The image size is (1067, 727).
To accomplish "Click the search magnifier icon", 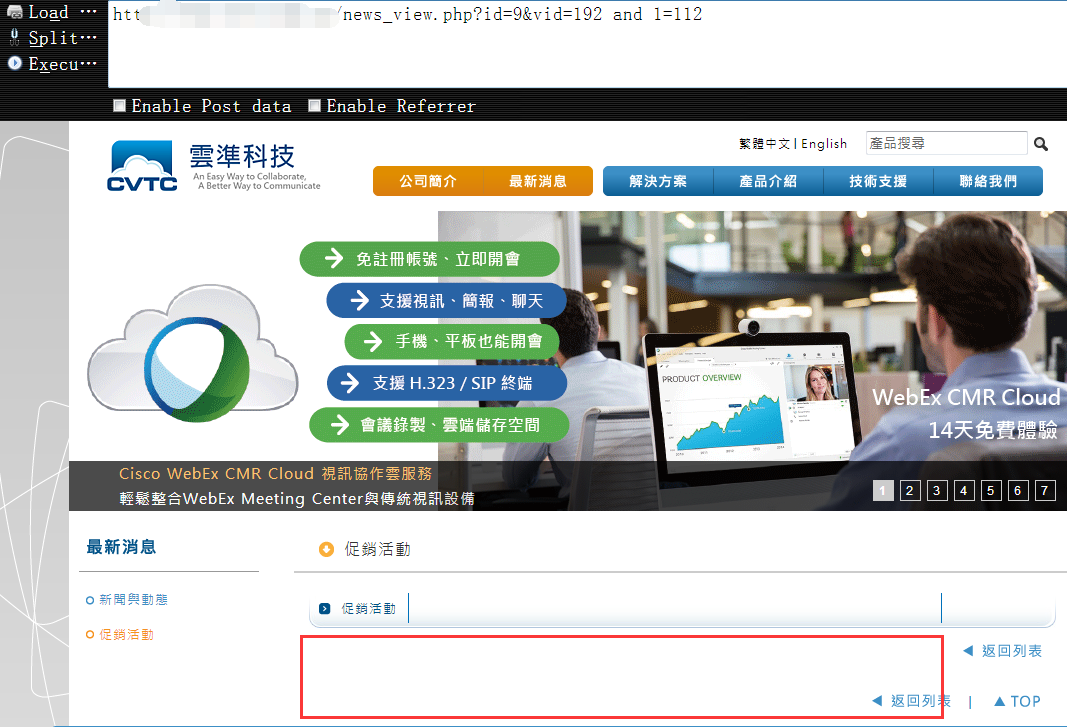I will click(x=1041, y=144).
